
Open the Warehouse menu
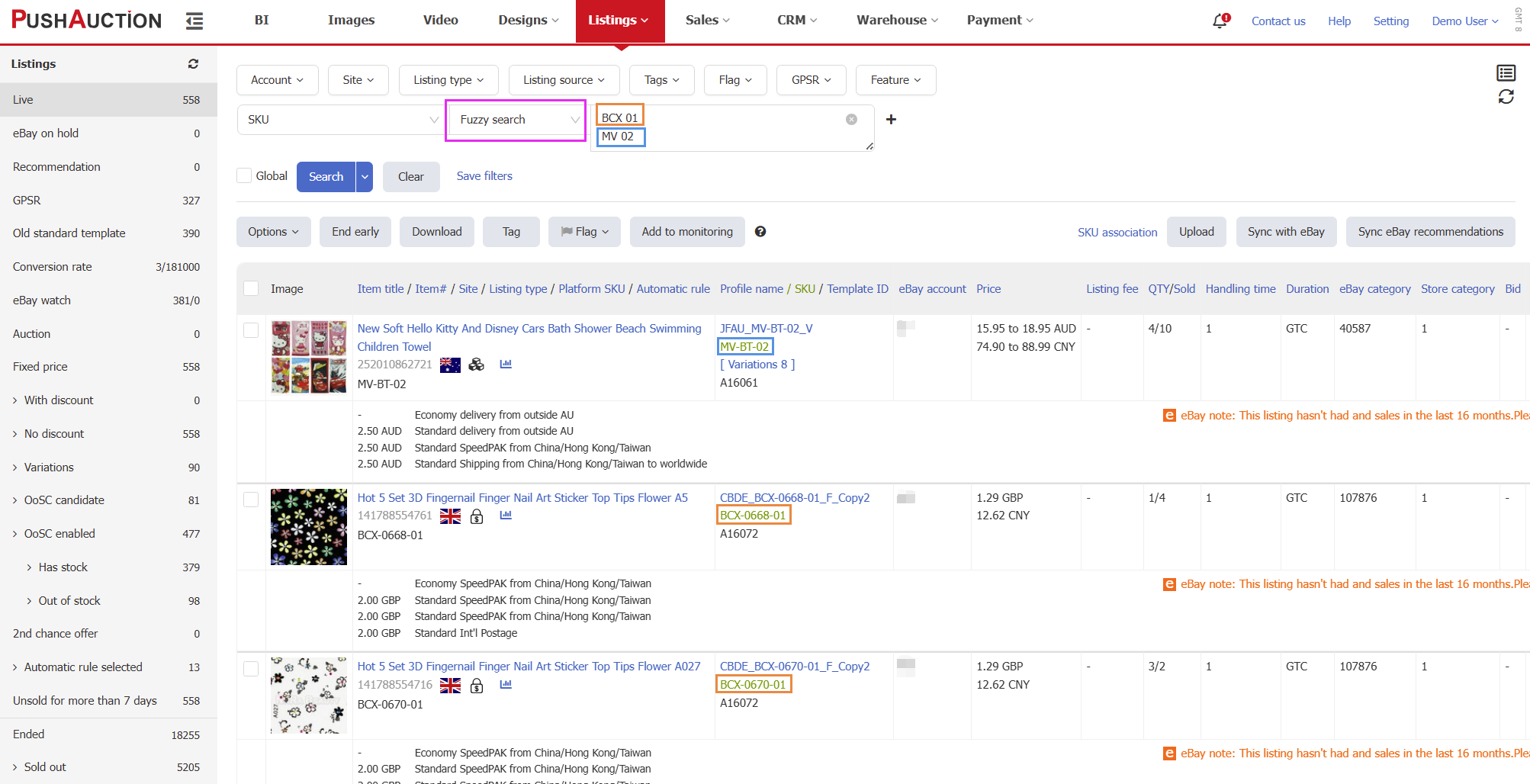(897, 21)
